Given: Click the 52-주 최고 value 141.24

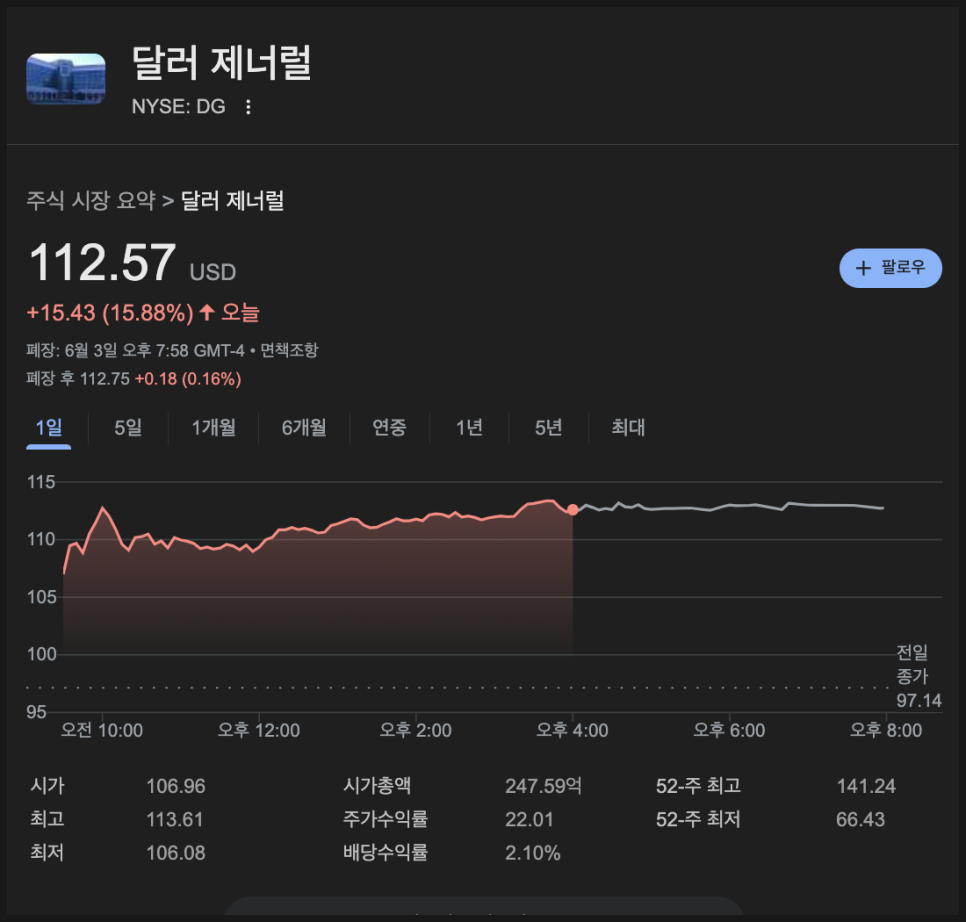Looking at the screenshot, I should 866,787.
